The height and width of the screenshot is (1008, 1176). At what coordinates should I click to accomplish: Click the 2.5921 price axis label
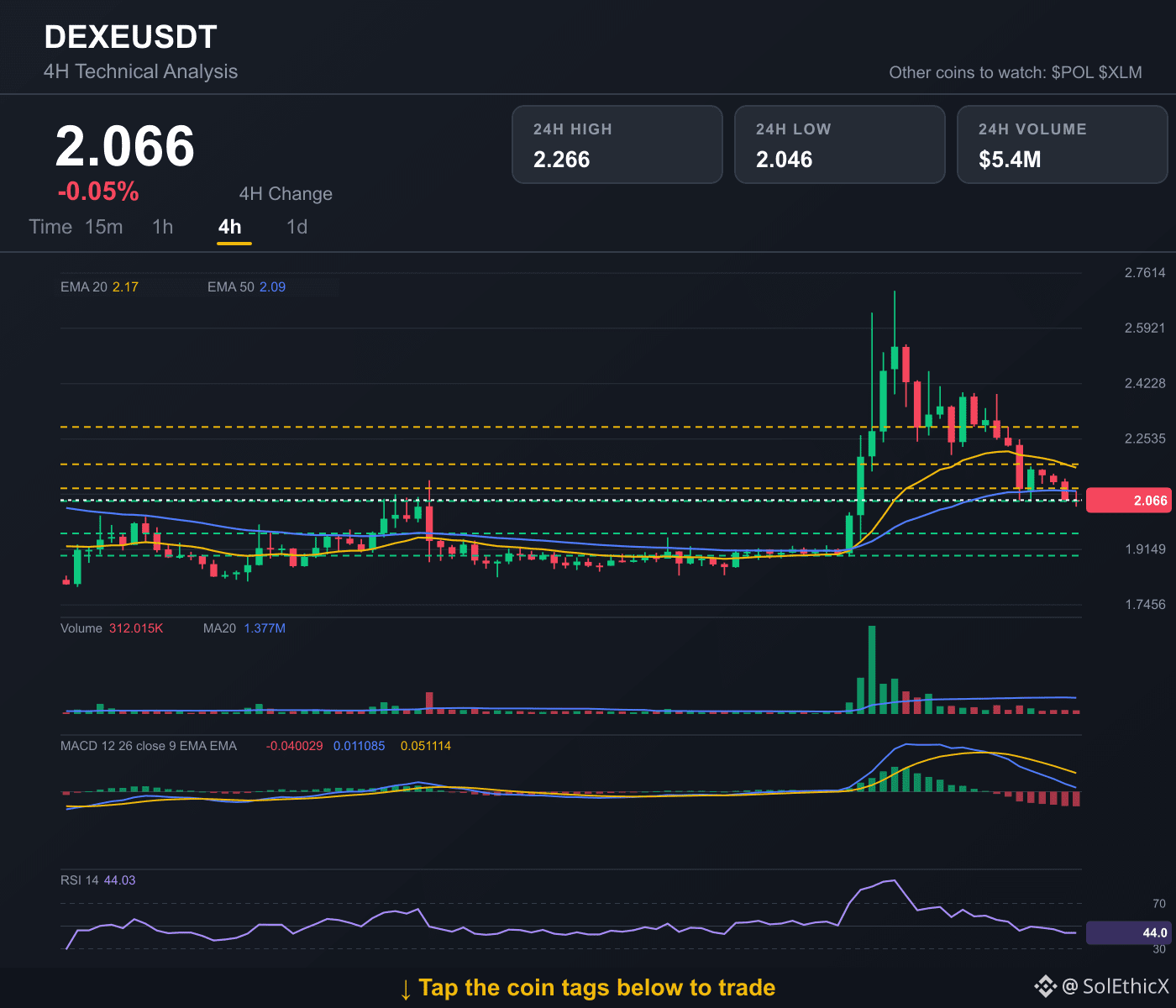[x=1145, y=328]
